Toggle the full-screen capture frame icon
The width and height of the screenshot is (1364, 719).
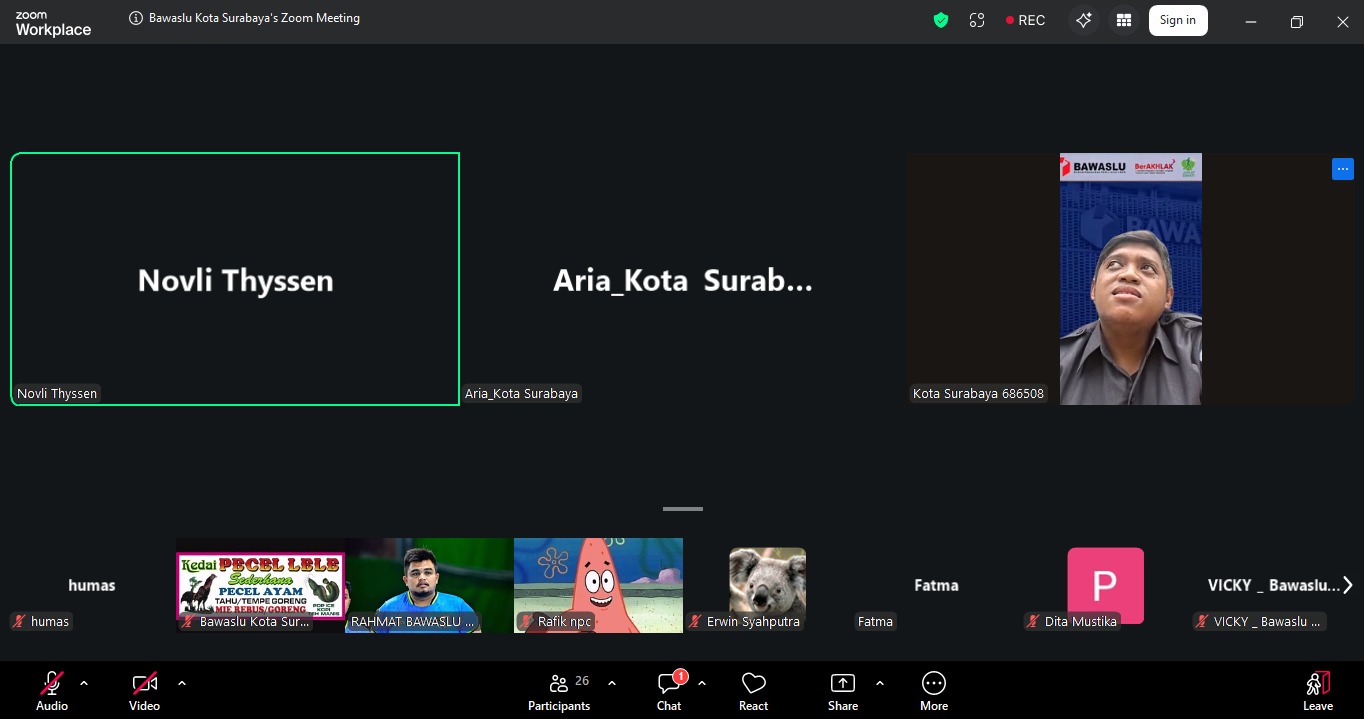click(x=977, y=20)
